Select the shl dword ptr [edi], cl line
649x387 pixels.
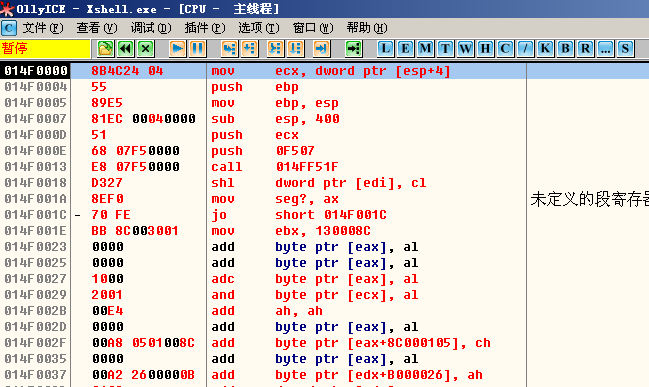point(318,183)
